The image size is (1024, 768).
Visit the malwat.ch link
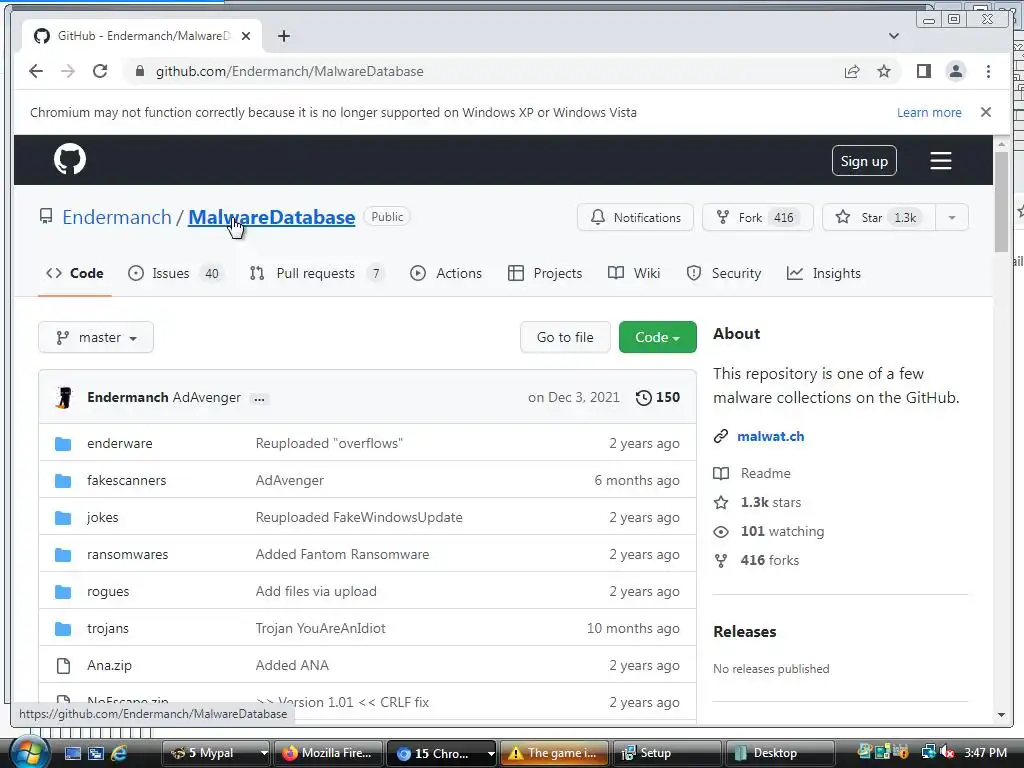click(x=771, y=436)
